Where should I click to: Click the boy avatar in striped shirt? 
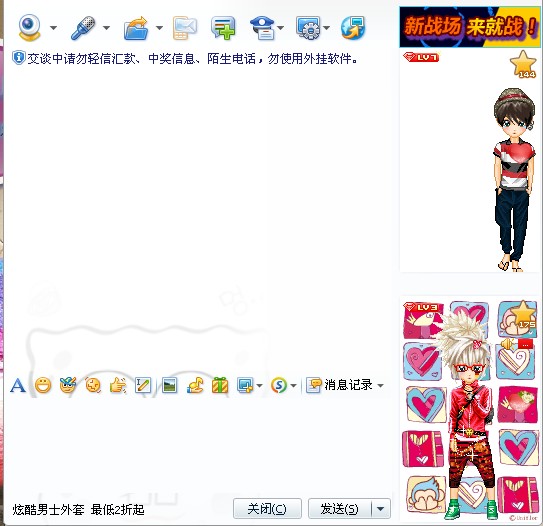(x=514, y=179)
